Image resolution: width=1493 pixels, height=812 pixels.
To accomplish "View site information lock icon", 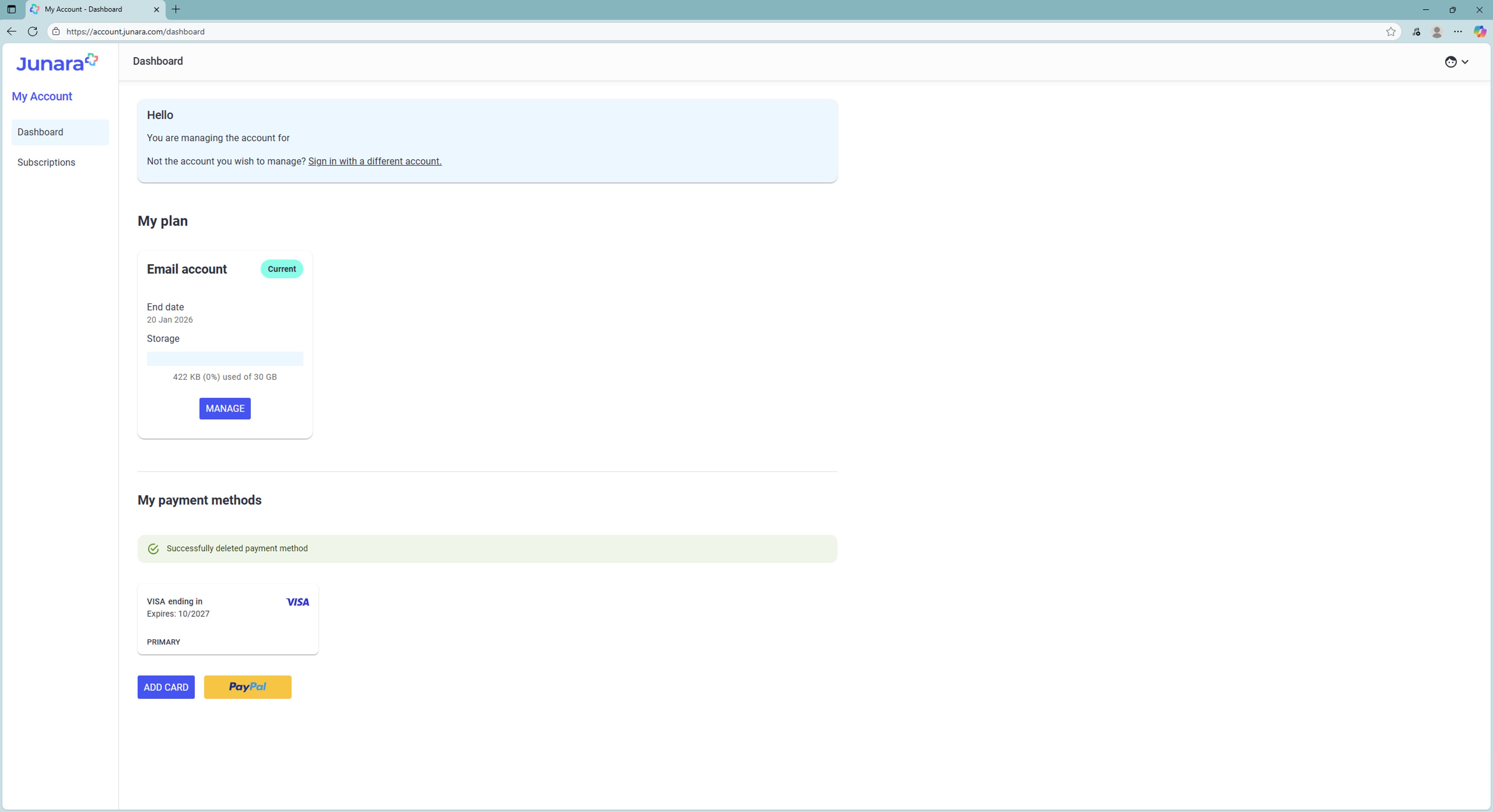I will [x=56, y=31].
